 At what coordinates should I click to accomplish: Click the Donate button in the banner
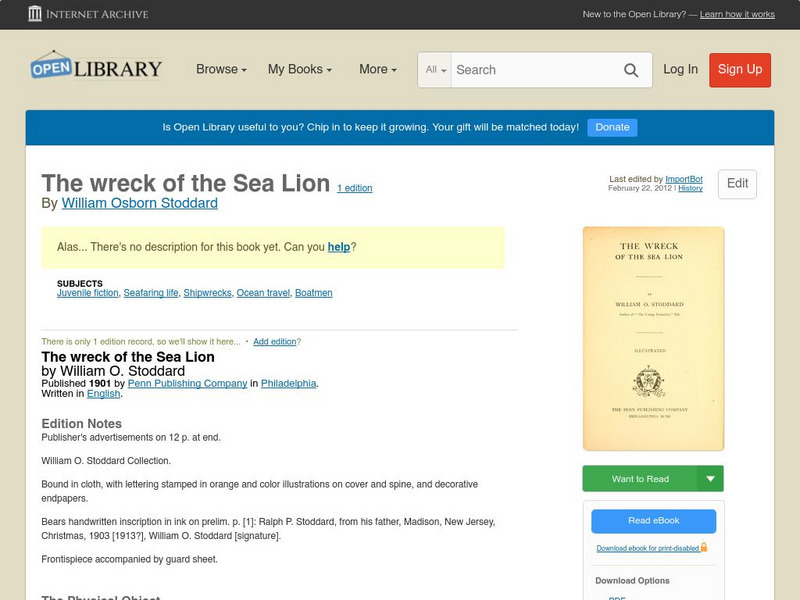(x=612, y=127)
